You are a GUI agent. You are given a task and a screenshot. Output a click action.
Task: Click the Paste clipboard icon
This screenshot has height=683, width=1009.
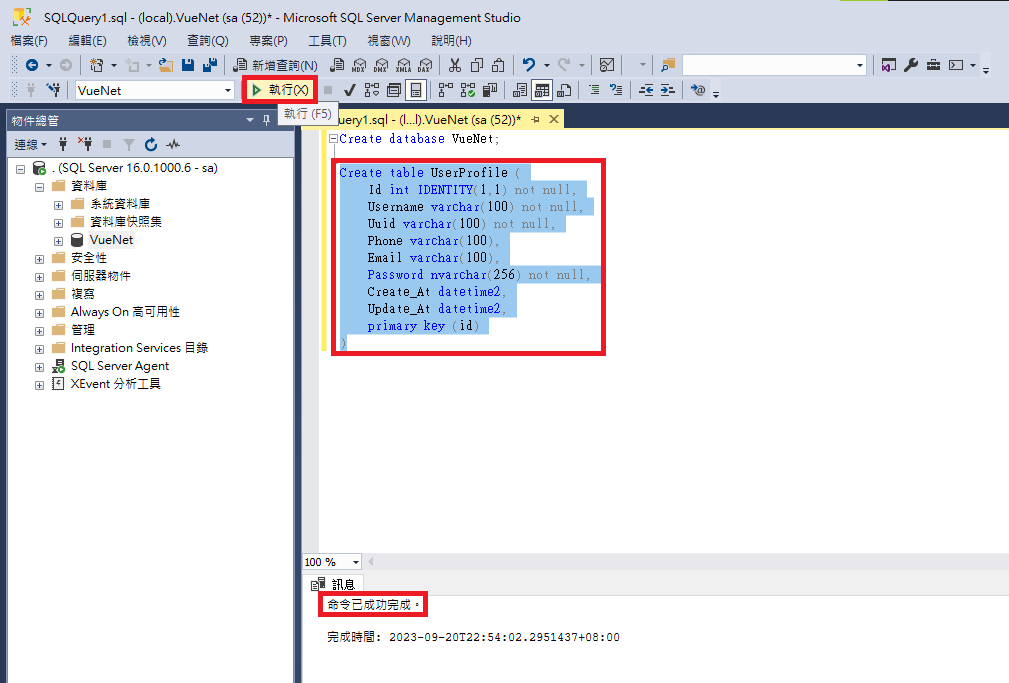coord(498,65)
